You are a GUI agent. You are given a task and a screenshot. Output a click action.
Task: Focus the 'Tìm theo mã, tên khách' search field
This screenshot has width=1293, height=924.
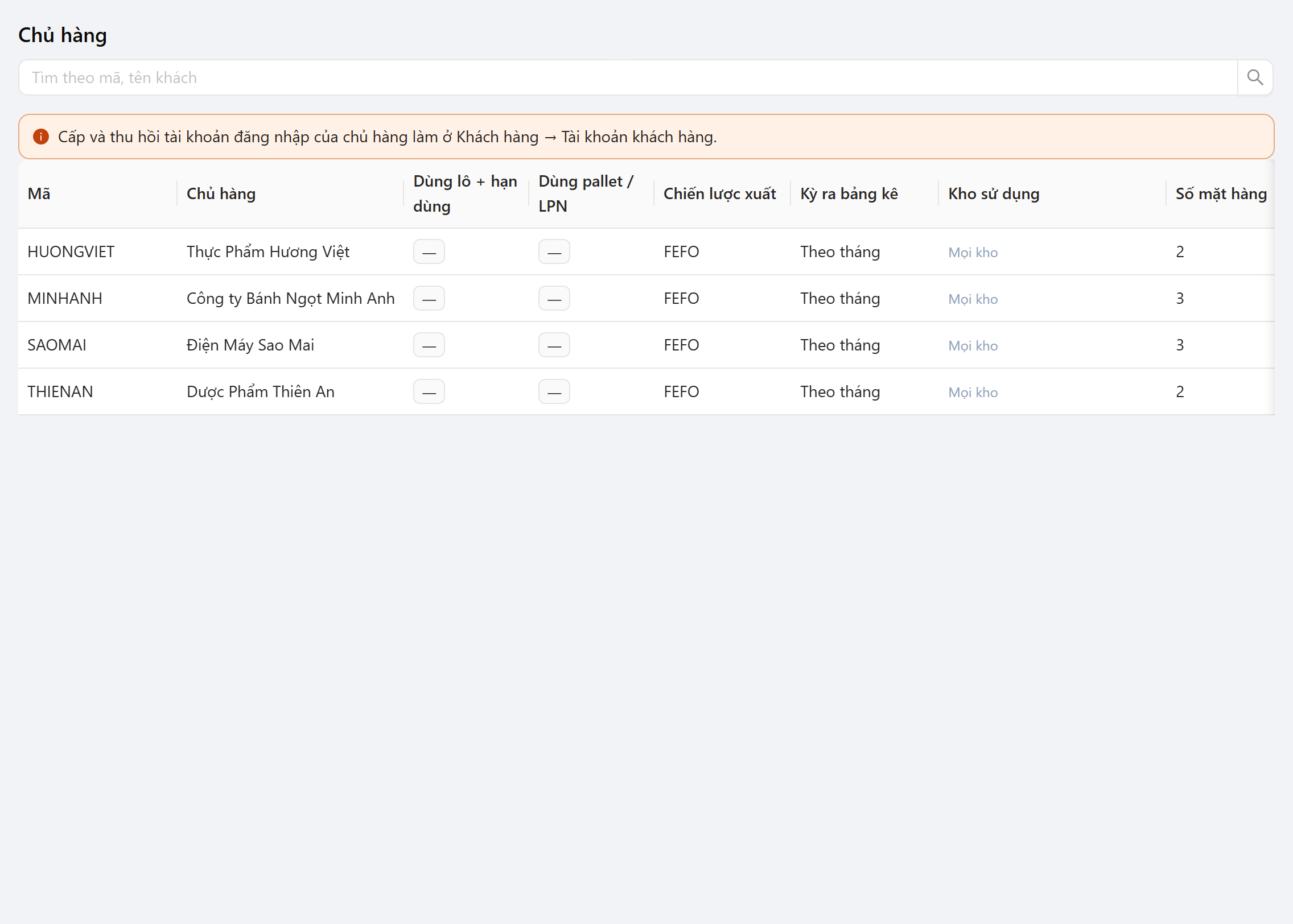click(x=628, y=77)
